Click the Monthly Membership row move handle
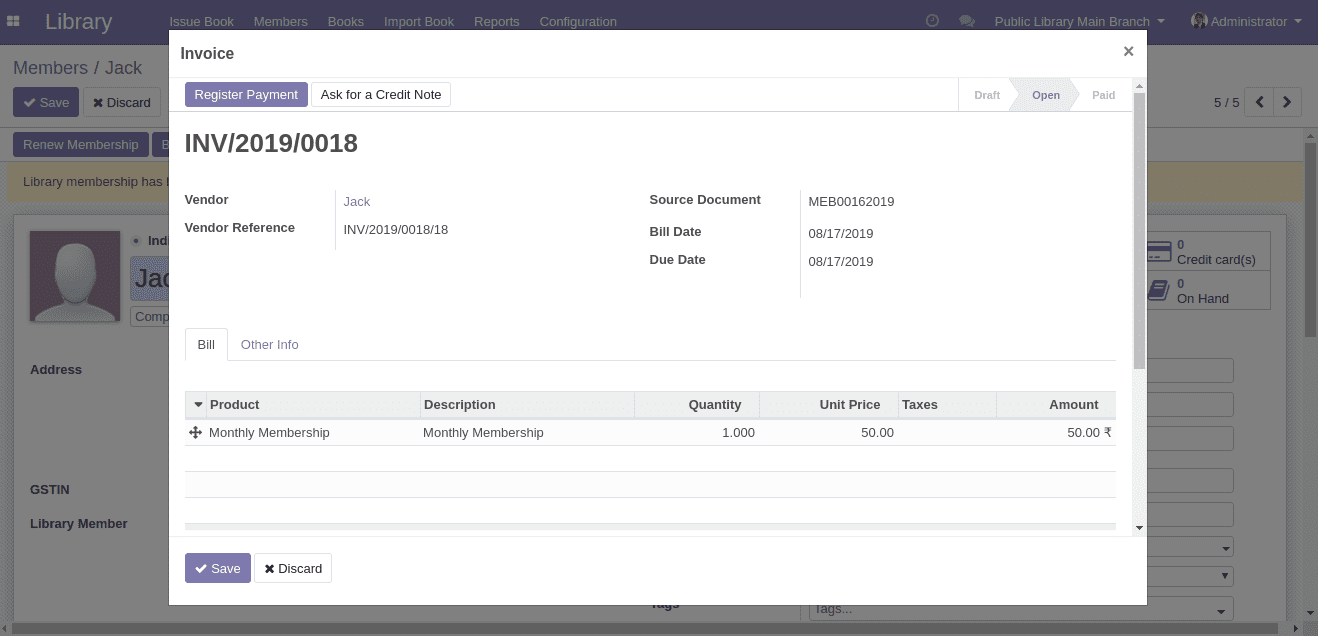Viewport: 1318px width, 636px height. click(x=195, y=433)
